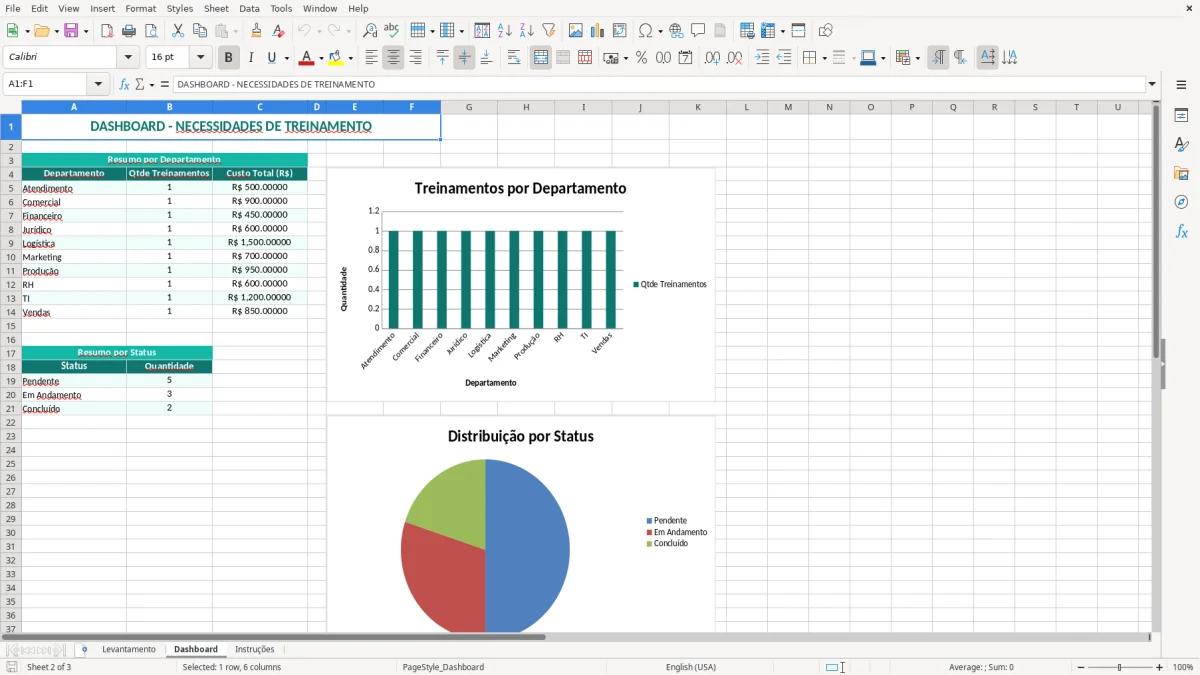The width and height of the screenshot is (1200, 675).
Task: Click the formula input line
Action: click(x=658, y=84)
